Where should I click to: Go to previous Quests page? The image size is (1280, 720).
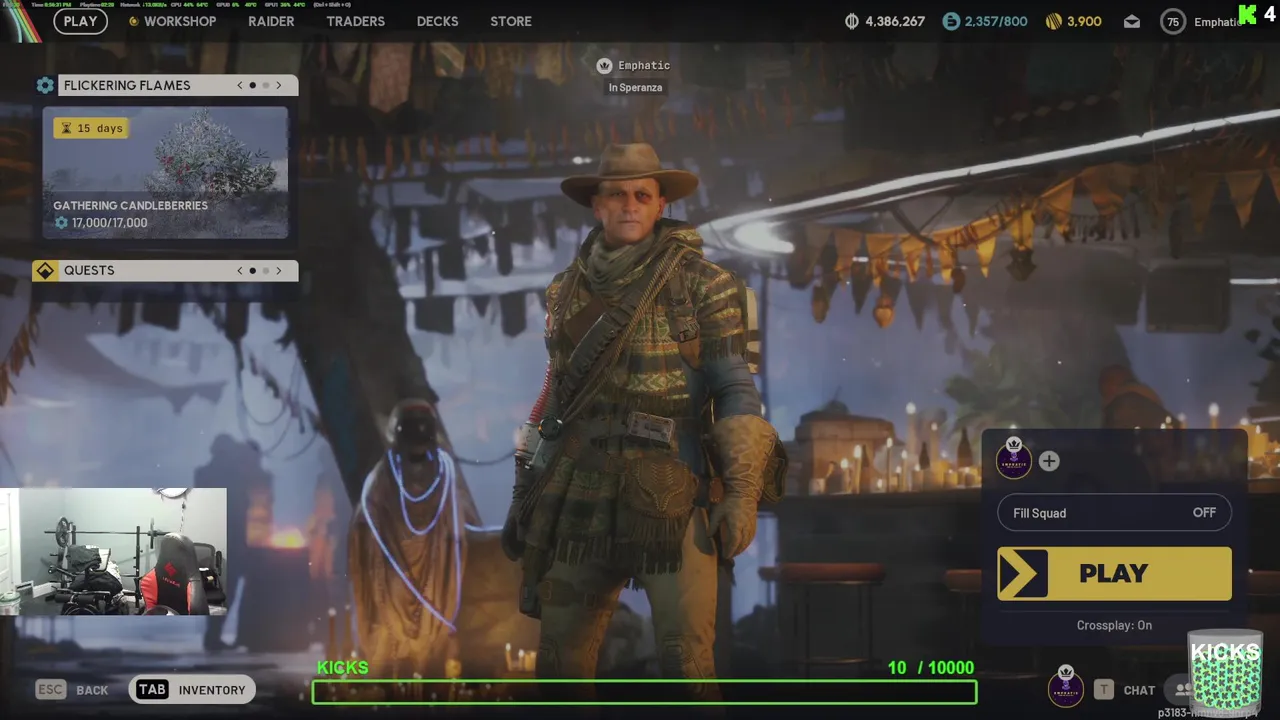(x=240, y=270)
